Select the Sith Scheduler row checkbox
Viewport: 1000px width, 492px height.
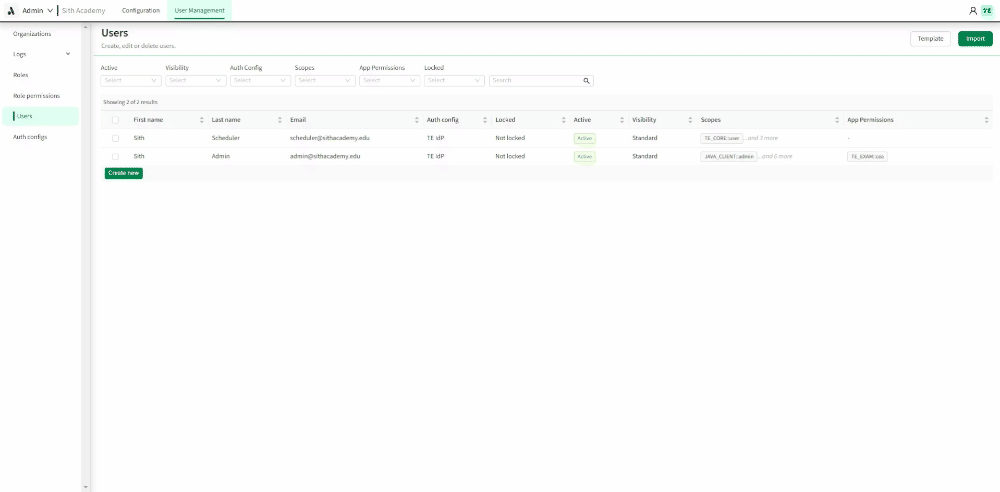pos(115,138)
